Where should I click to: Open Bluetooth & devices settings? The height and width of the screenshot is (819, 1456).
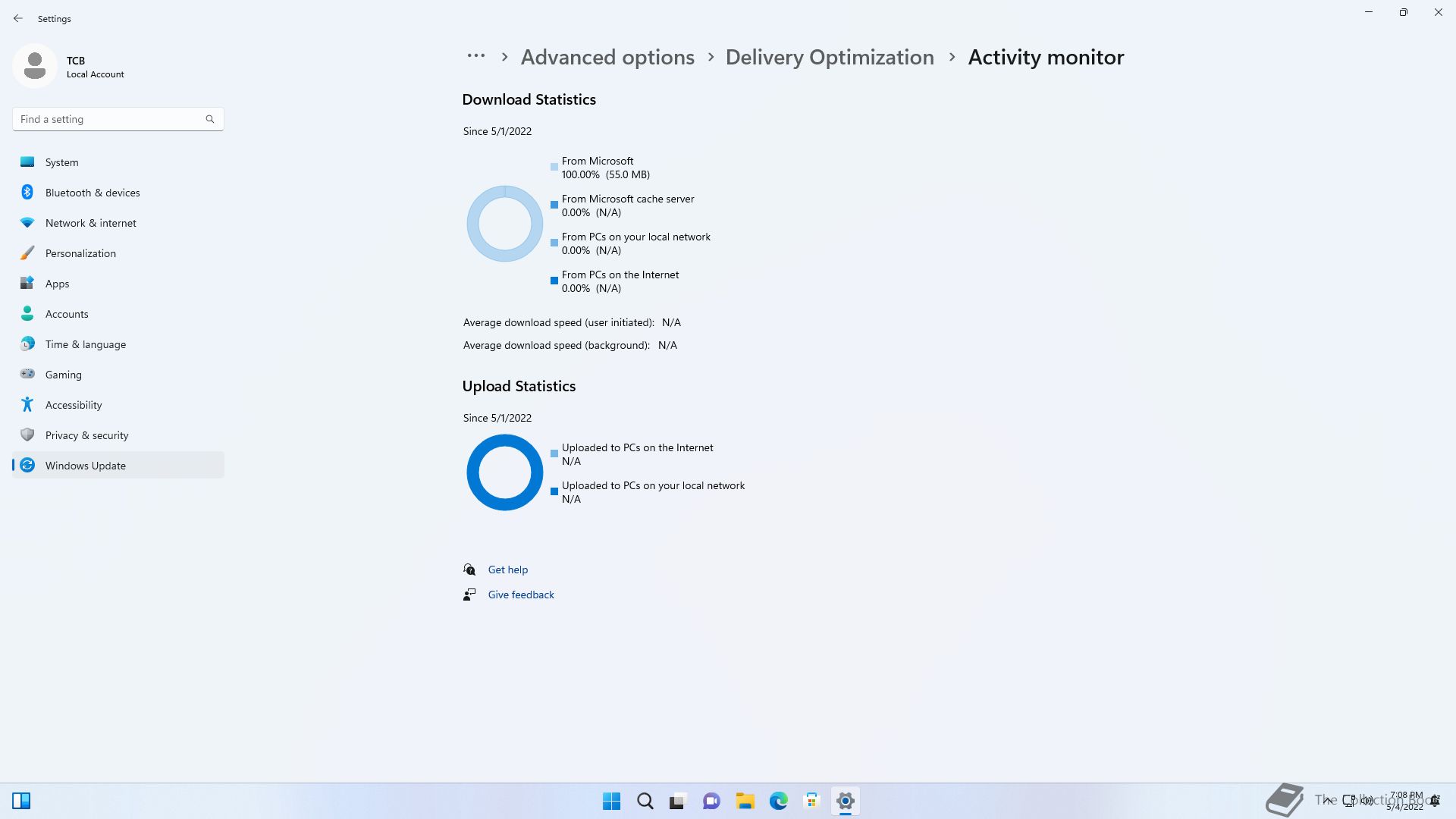(x=118, y=193)
